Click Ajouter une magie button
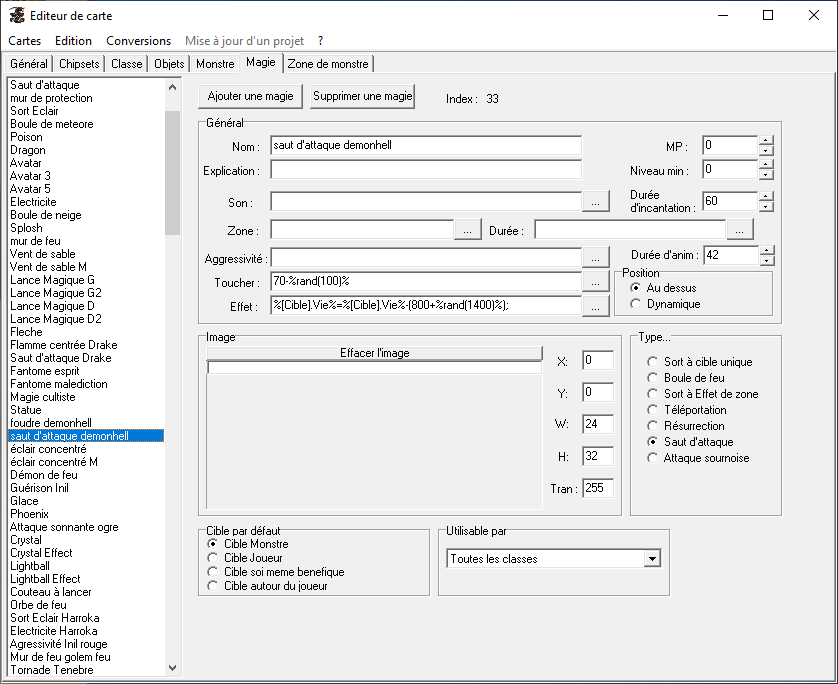 (250, 97)
